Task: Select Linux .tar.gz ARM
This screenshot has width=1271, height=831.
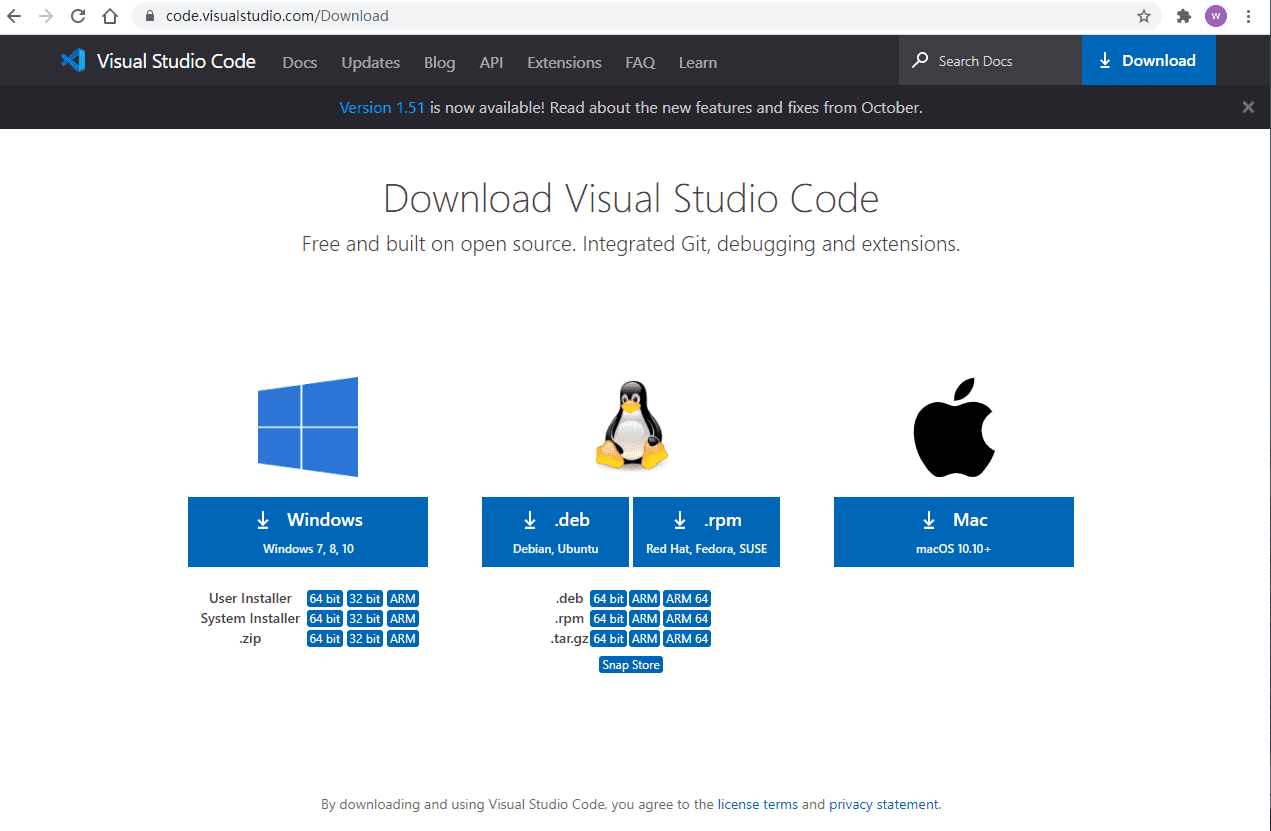Action: tap(645, 639)
